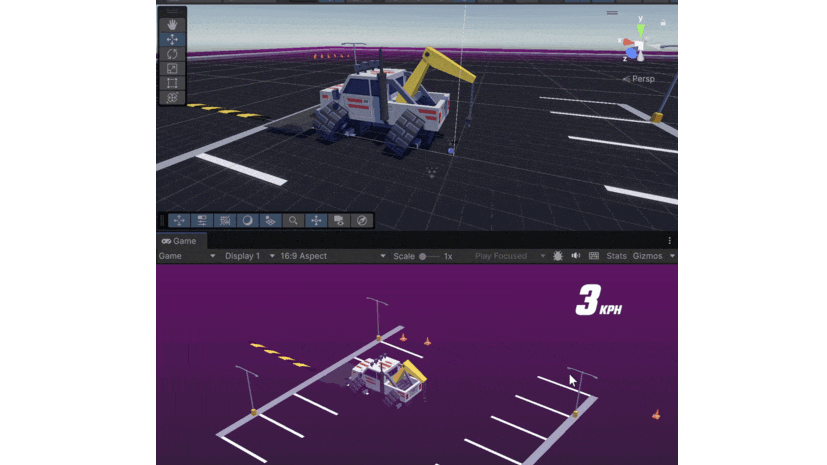Click the shaded draw mode sphere icon
This screenshot has width=827, height=465.
247,220
